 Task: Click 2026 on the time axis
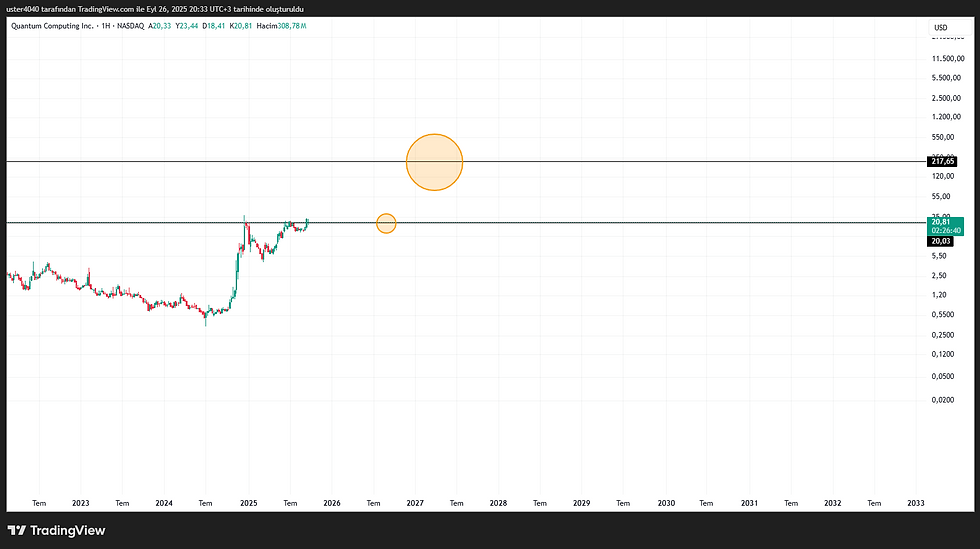tap(332, 503)
